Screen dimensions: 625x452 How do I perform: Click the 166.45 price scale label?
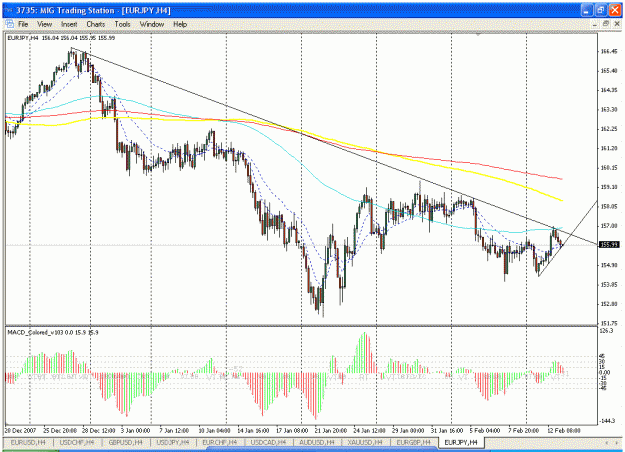click(609, 51)
